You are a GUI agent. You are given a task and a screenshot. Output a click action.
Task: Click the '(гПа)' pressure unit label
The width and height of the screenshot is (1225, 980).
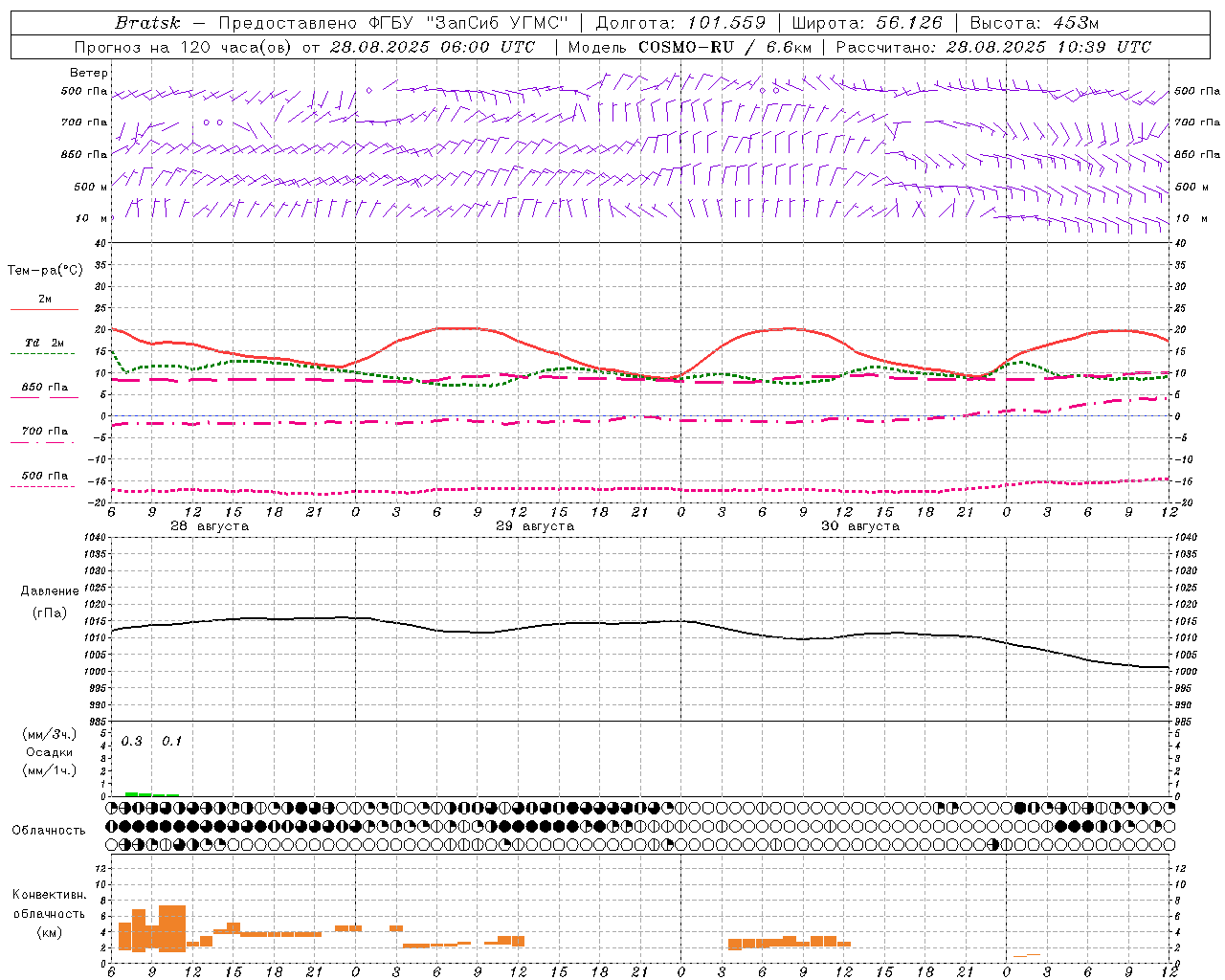[50, 612]
